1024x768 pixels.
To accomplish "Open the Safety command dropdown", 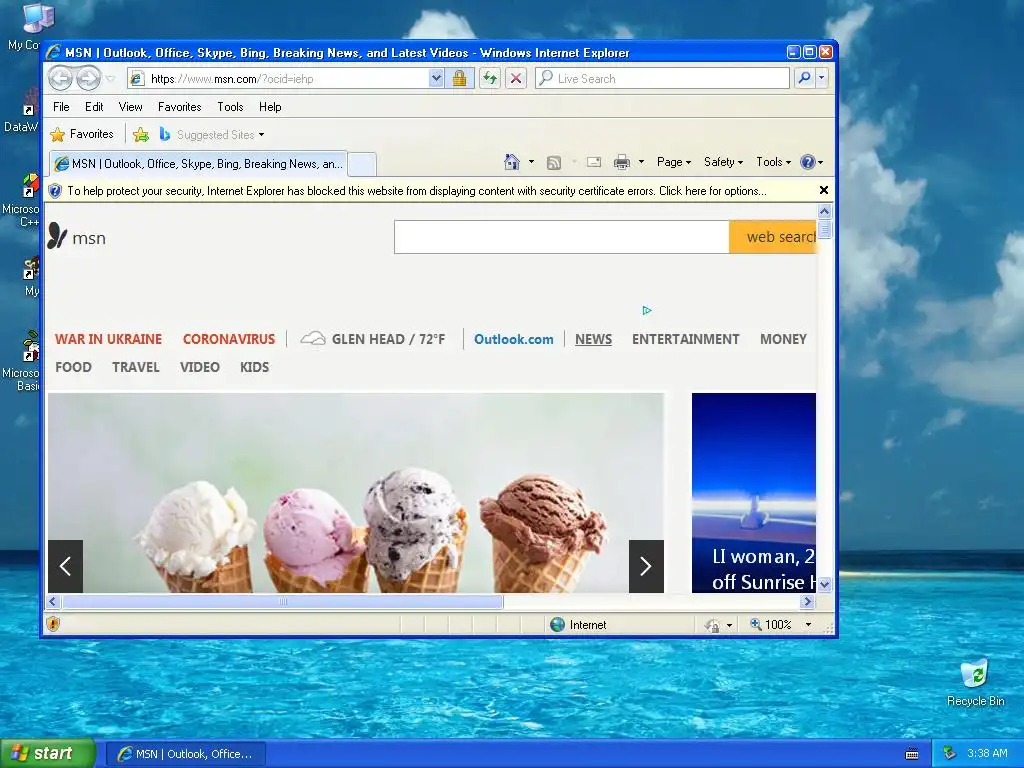I will (723, 162).
